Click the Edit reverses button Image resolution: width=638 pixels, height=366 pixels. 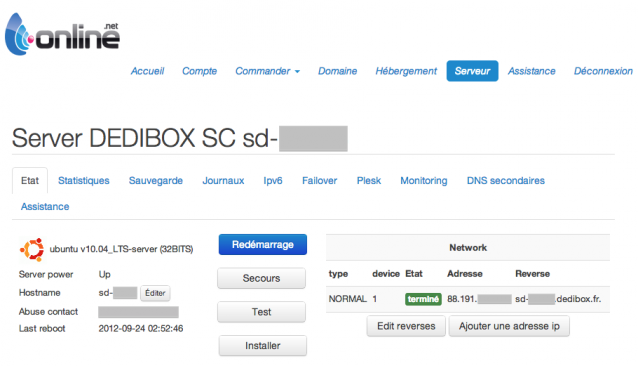point(406,326)
